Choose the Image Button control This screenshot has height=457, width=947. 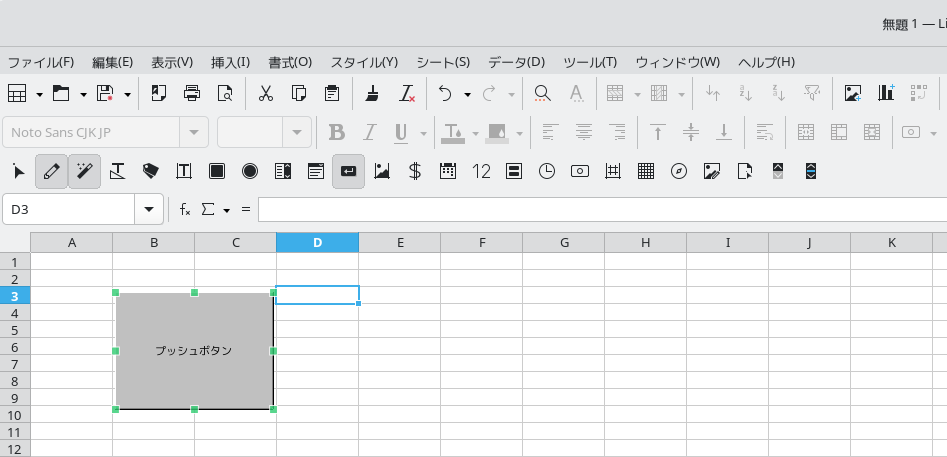[x=382, y=171]
